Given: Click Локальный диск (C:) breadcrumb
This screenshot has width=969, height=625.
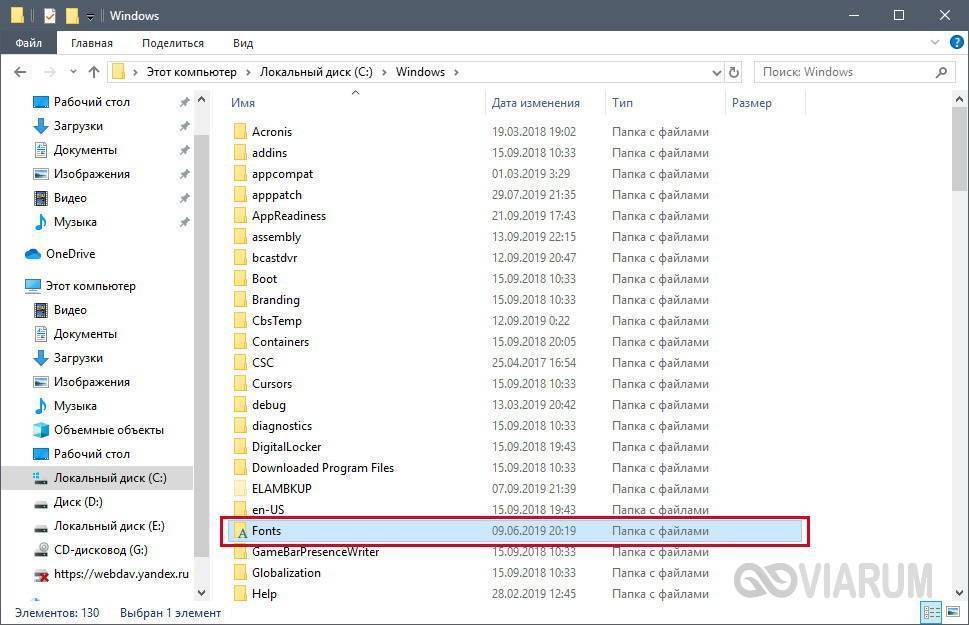Looking at the screenshot, I should 316,72.
